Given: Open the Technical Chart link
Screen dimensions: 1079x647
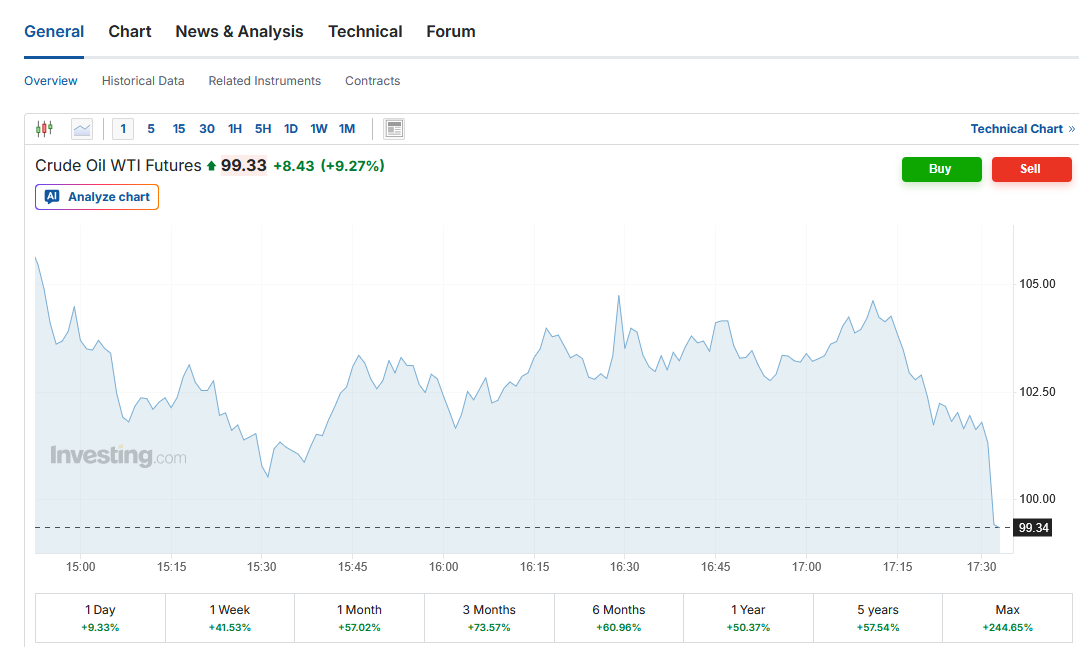Looking at the screenshot, I should point(1016,129).
